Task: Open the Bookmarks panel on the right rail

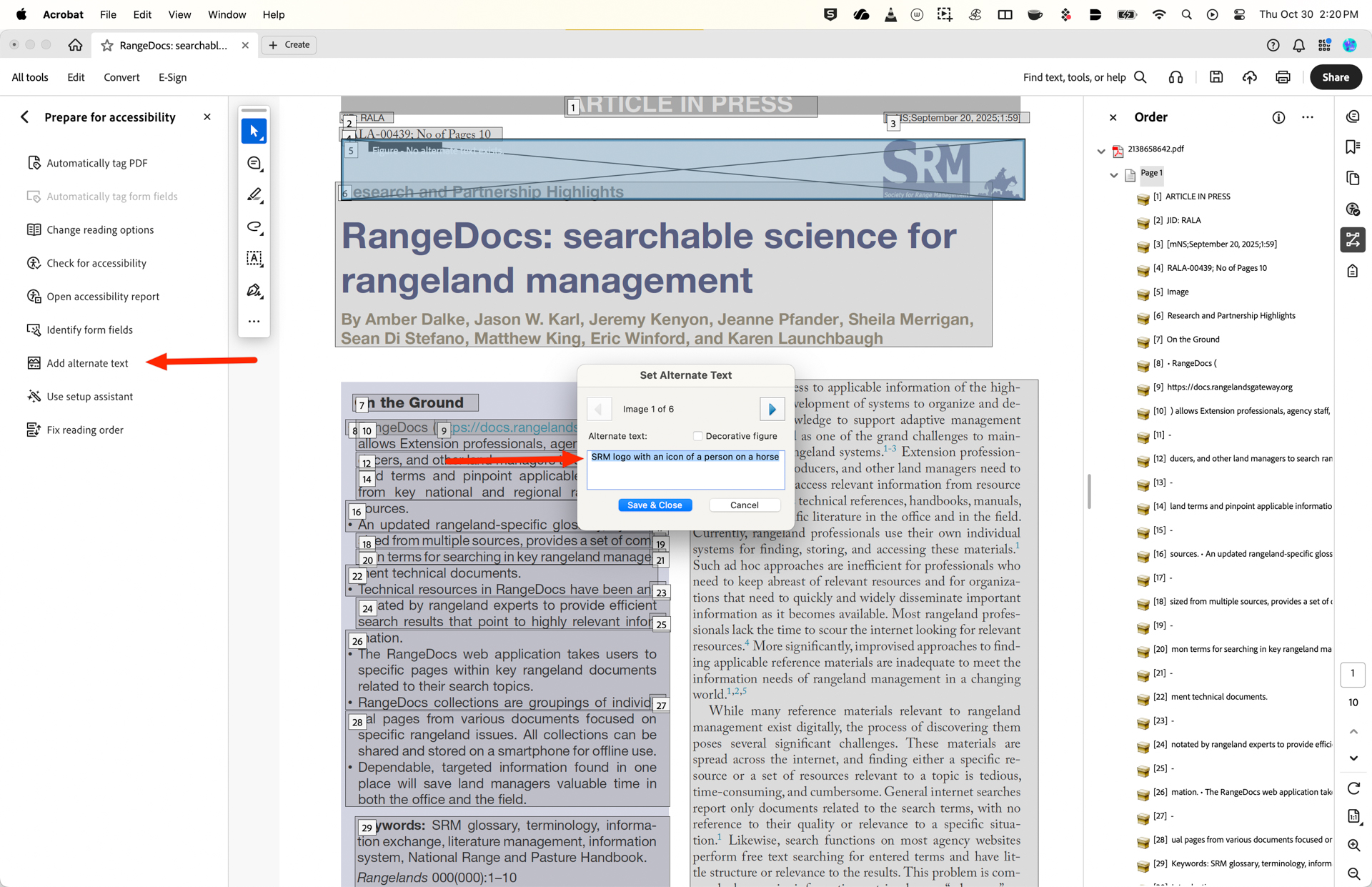Action: (1353, 147)
